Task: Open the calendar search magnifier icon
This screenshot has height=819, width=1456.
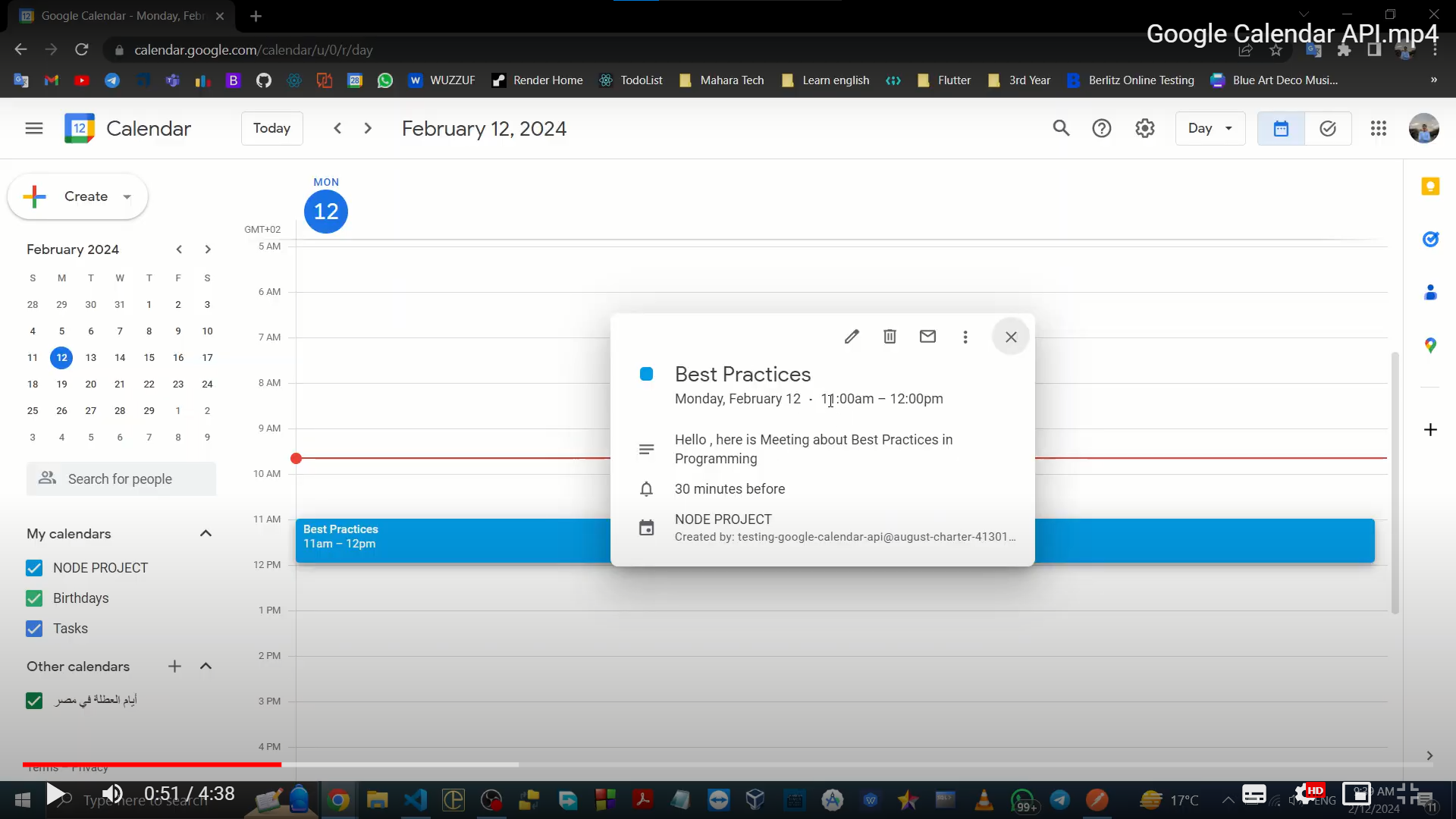Action: coord(1061,128)
